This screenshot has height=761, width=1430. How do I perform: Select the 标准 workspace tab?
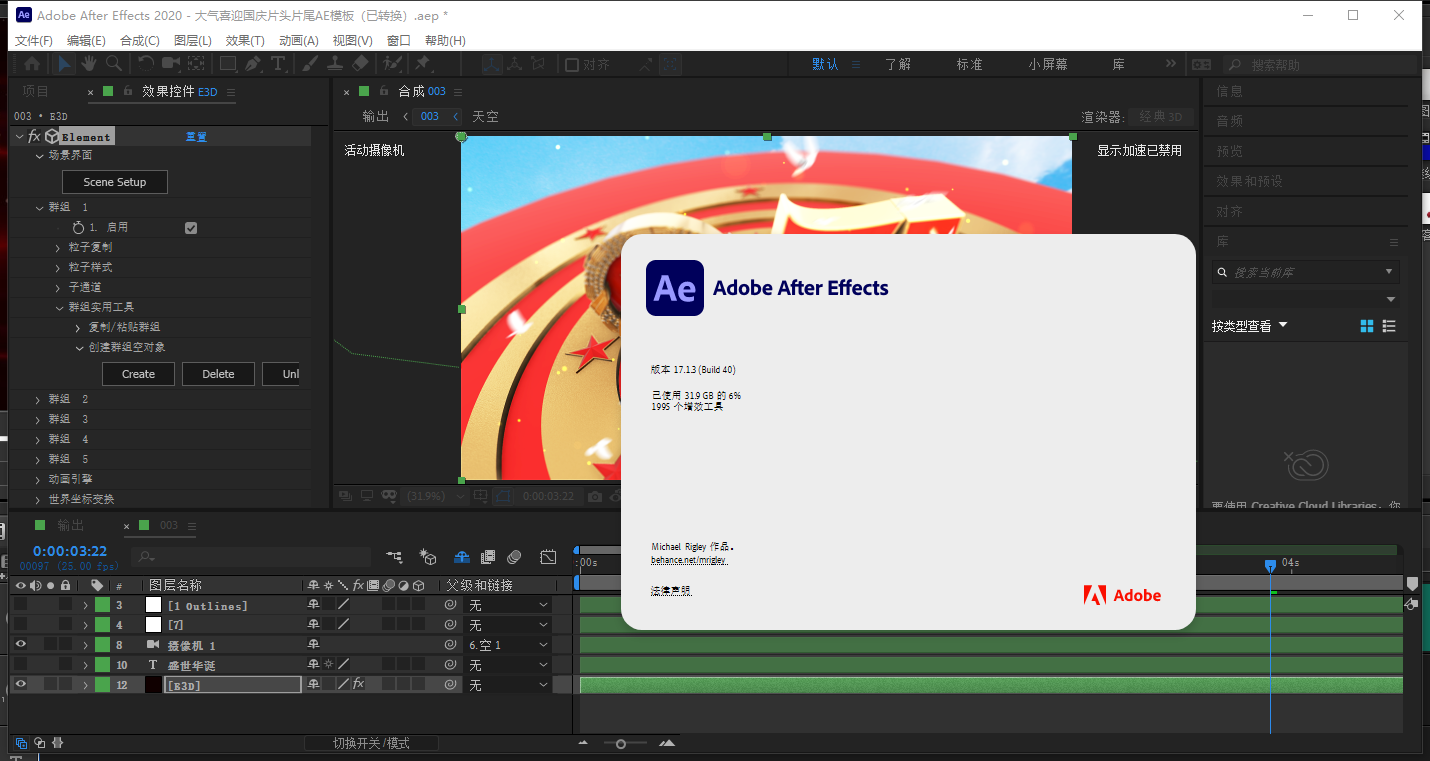969,64
